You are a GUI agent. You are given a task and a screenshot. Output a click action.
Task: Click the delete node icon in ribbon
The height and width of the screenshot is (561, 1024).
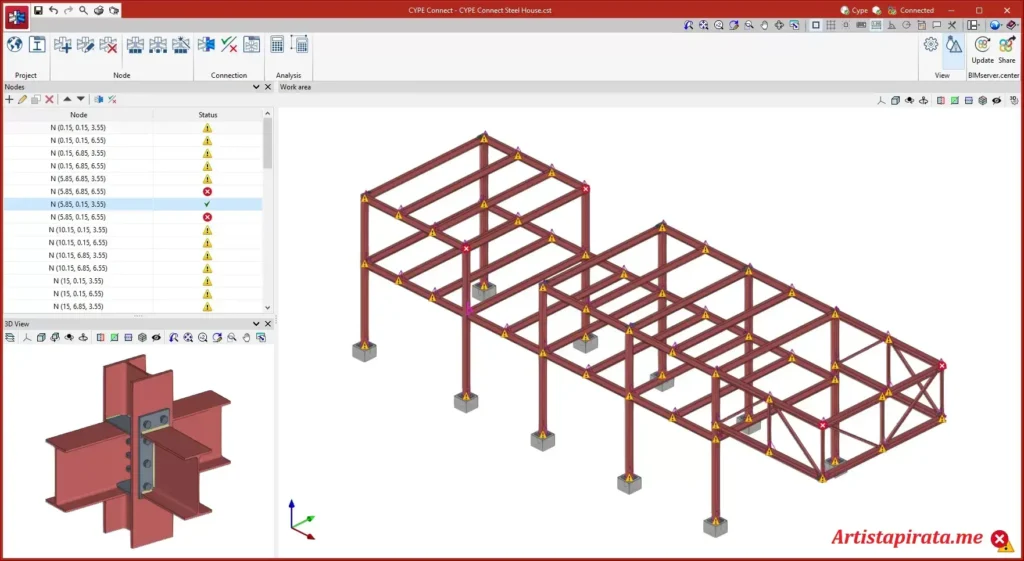[109, 45]
